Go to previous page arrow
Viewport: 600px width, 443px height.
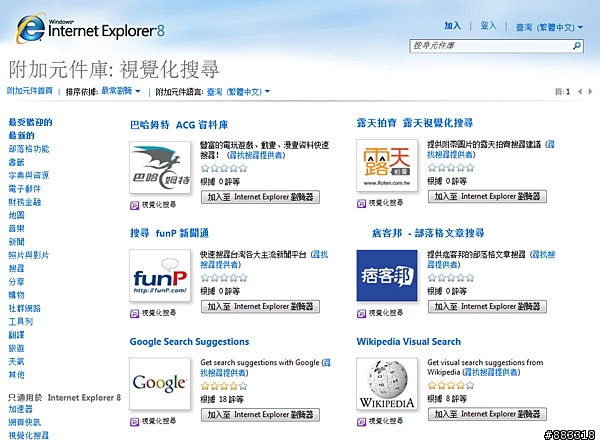point(580,91)
